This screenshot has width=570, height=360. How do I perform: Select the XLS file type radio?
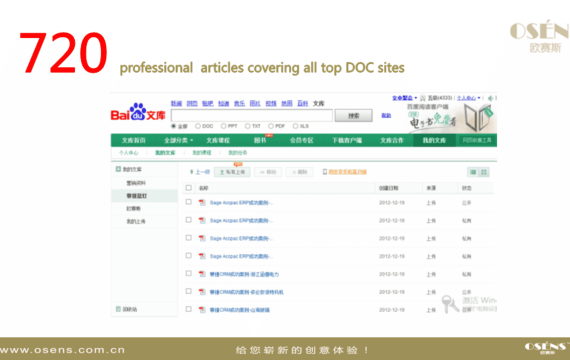(295, 126)
